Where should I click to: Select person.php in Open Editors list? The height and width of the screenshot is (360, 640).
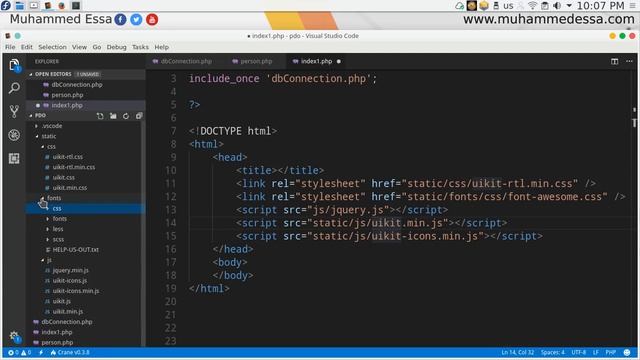(x=67, y=95)
